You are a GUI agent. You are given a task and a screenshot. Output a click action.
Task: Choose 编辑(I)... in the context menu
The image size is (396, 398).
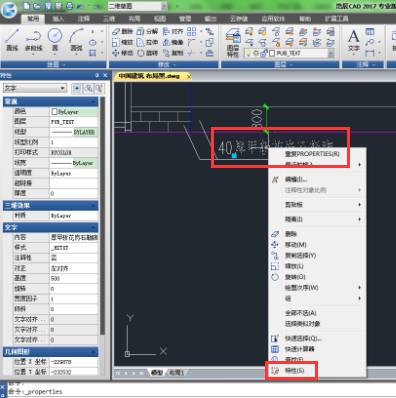coord(295,179)
